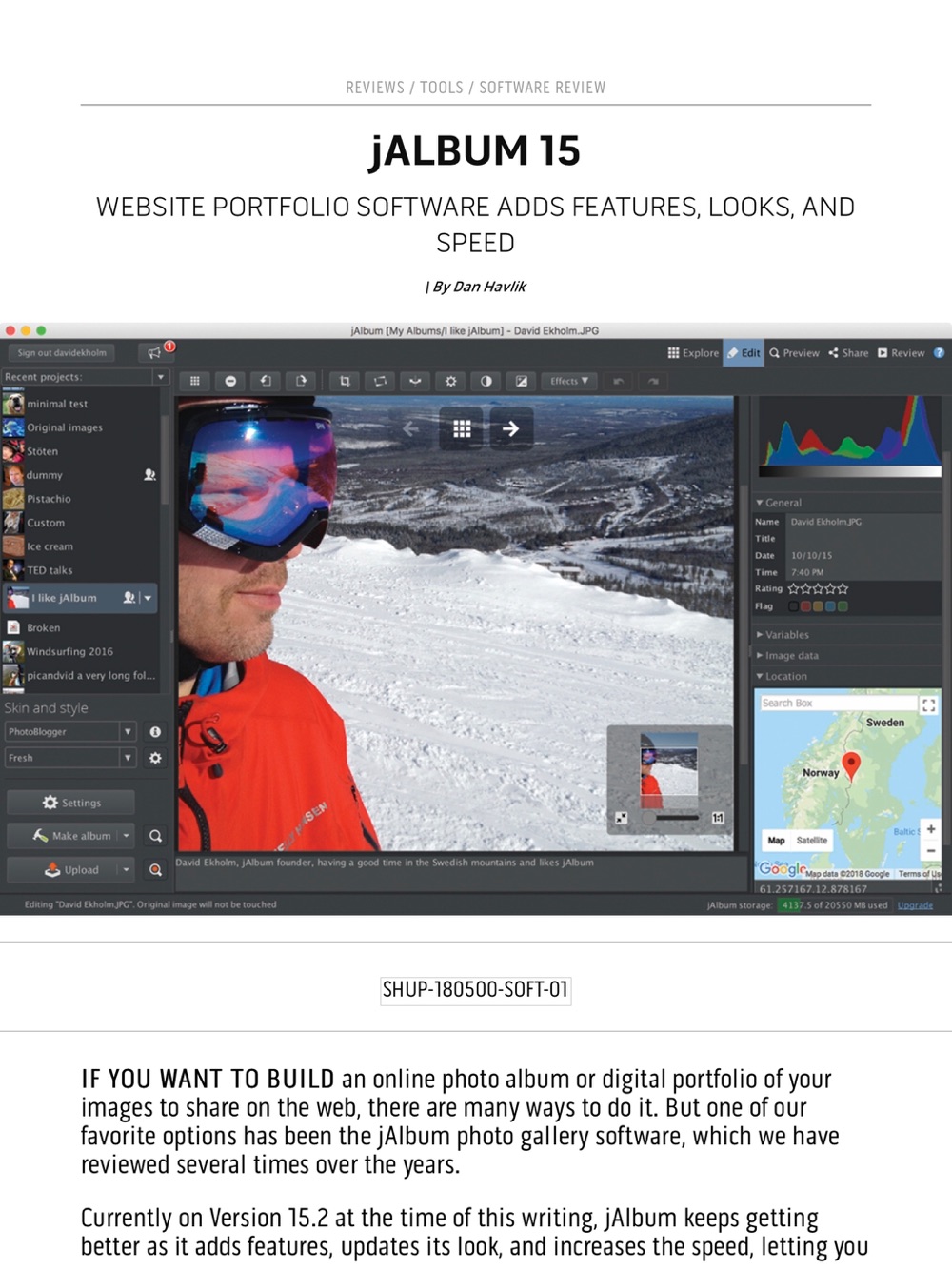Open the Fresh style dropdown
The width and height of the screenshot is (952, 1270).
pyautogui.click(x=128, y=758)
